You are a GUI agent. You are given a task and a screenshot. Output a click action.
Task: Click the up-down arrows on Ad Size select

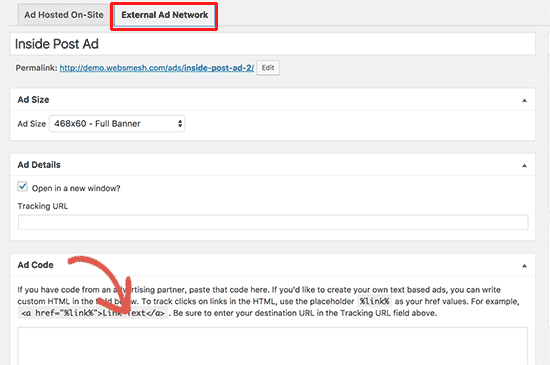pos(180,123)
